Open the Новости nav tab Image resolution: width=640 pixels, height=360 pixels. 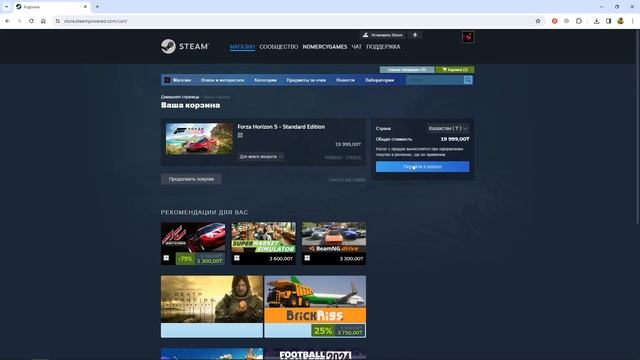tap(345, 80)
